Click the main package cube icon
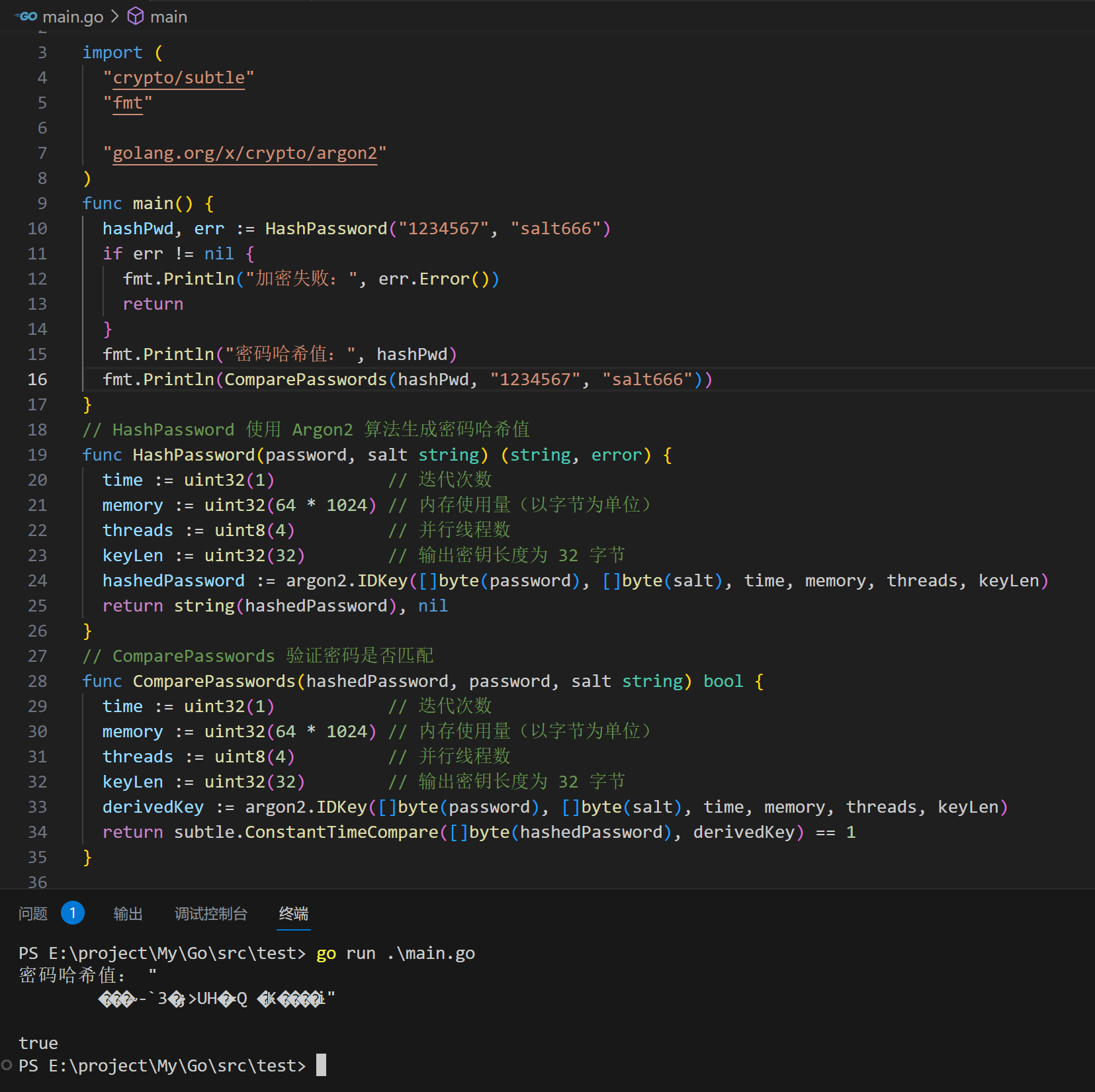 (136, 17)
